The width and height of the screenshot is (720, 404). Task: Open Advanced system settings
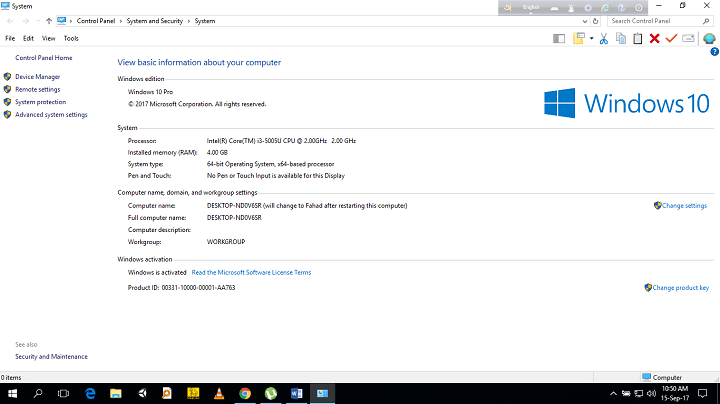(x=51, y=115)
